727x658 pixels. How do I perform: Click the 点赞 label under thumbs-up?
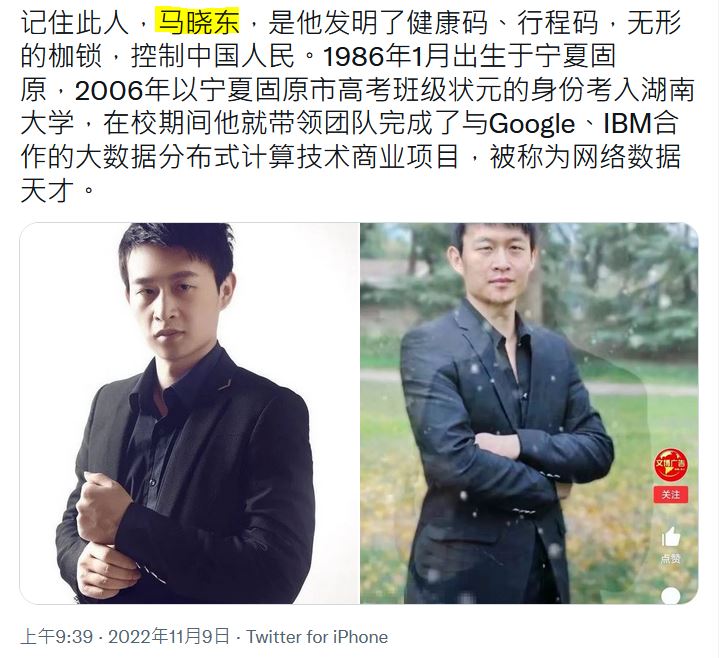tap(670, 559)
